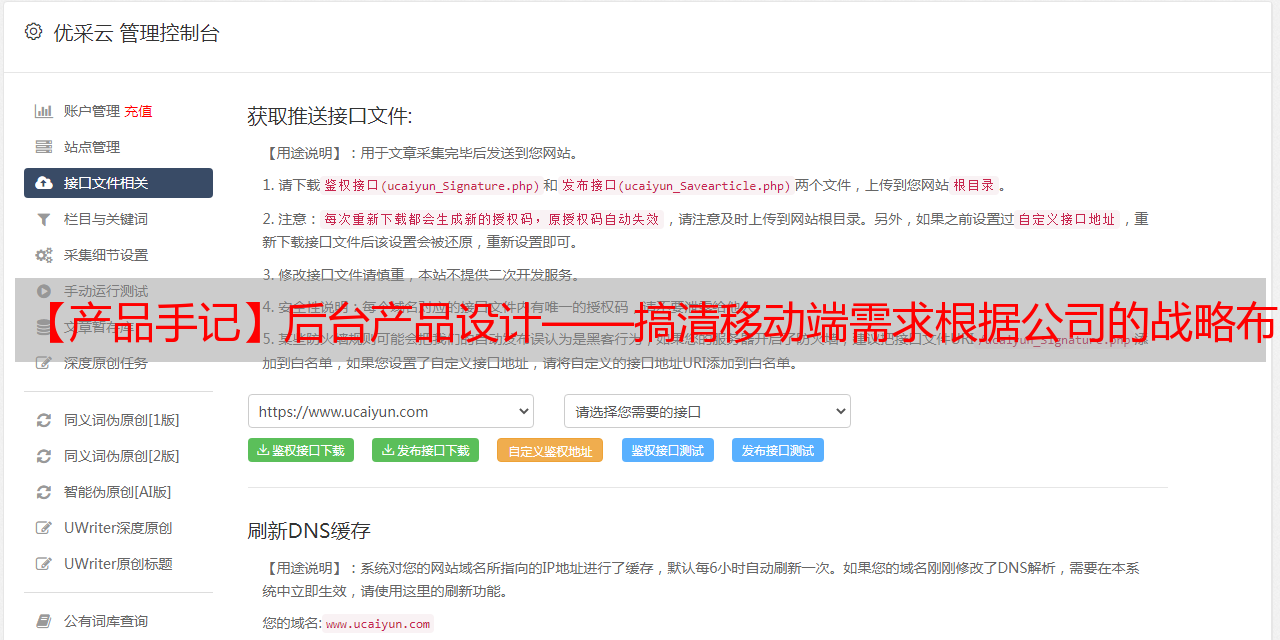The width and height of the screenshot is (1280, 640).
Task: Click the 刷新DNS缓存 heading
Action: tap(309, 530)
